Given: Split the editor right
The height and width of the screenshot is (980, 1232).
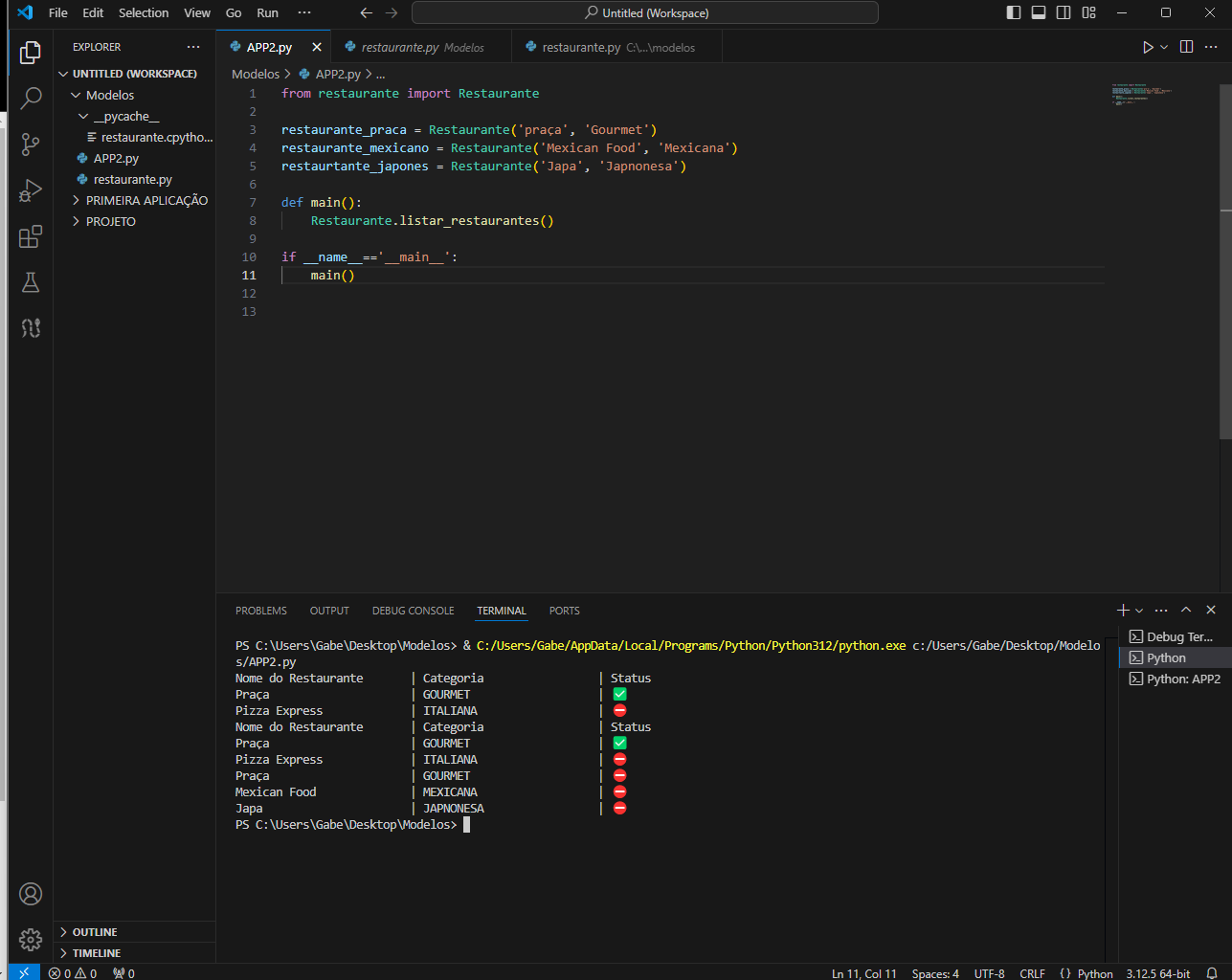Looking at the screenshot, I should point(1187,47).
